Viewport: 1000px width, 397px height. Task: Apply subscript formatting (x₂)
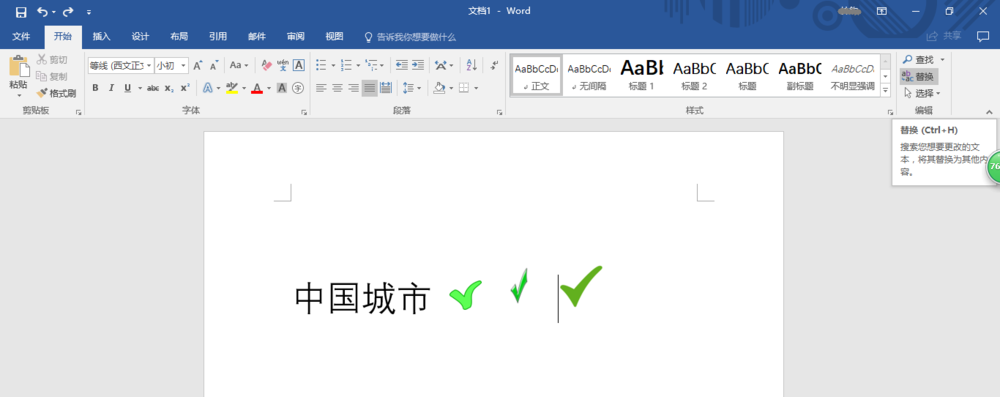click(x=168, y=88)
